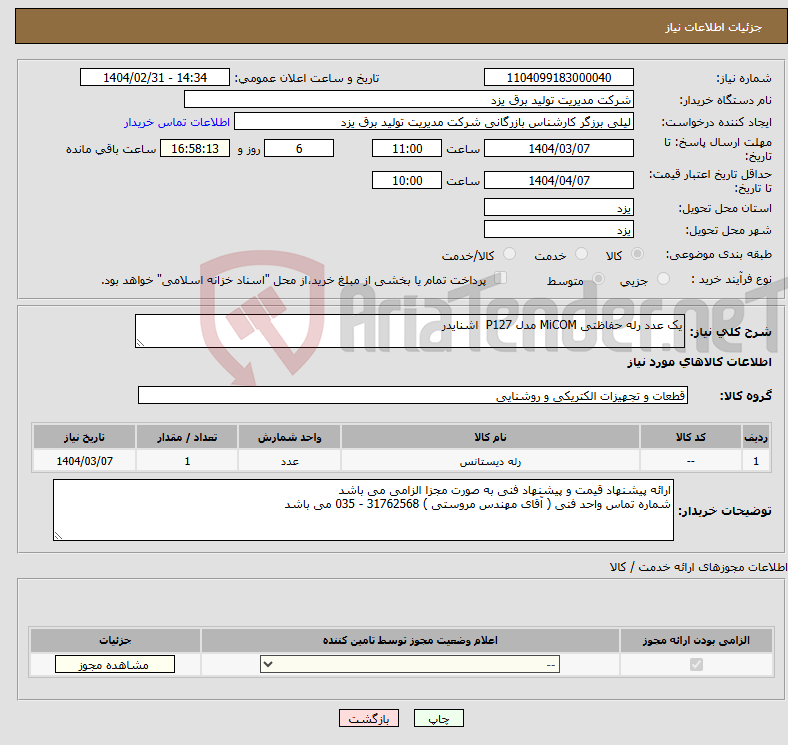Select the جزیی purchase type radio

(x=663, y=278)
